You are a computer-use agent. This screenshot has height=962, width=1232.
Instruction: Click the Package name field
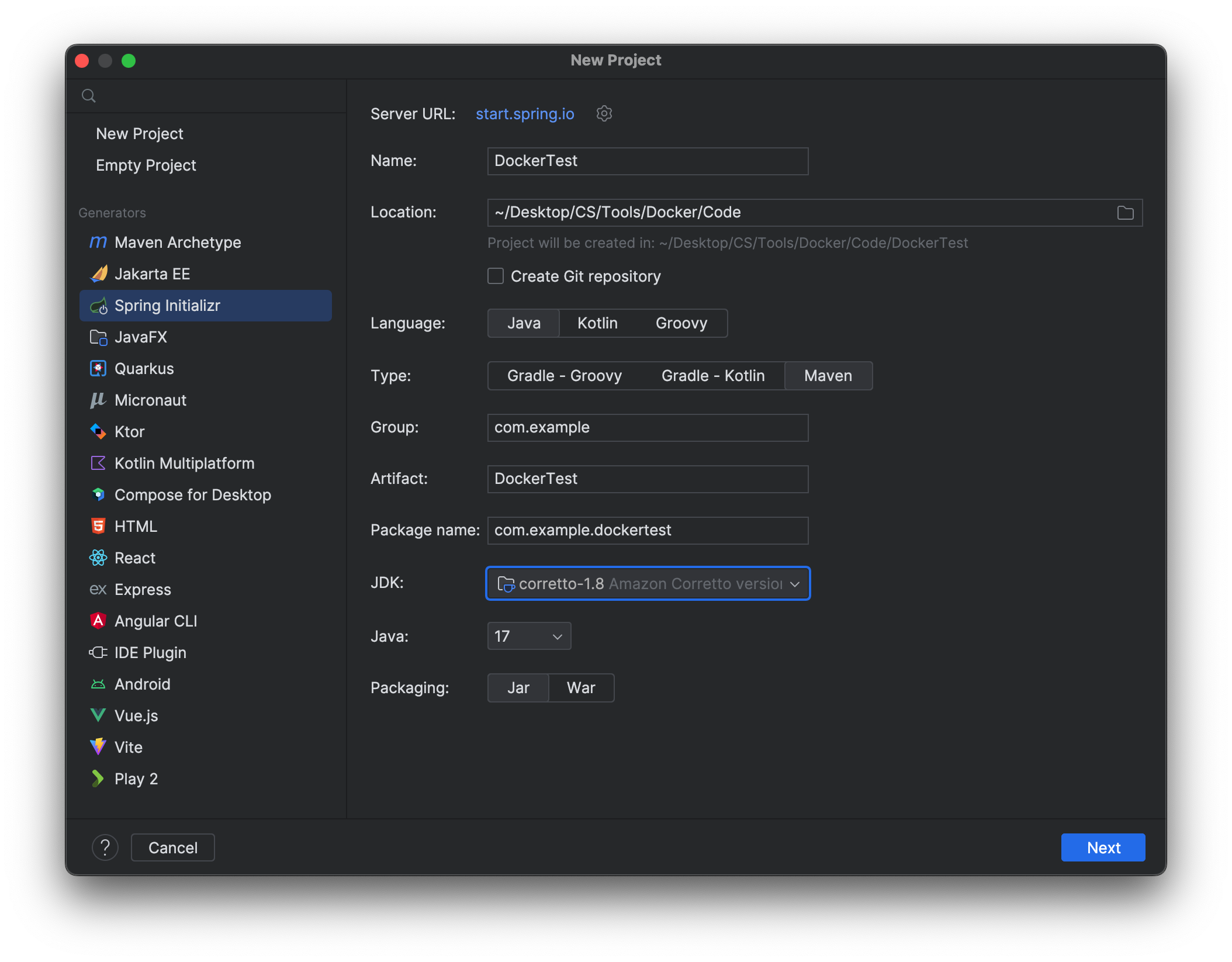(648, 531)
